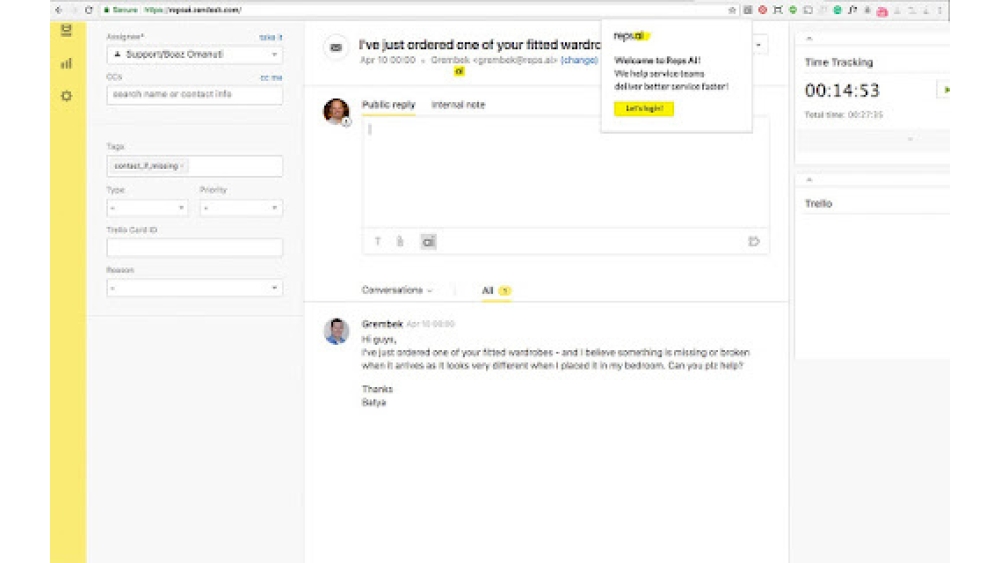
Task: Open the Reason dropdown
Action: click(195, 288)
